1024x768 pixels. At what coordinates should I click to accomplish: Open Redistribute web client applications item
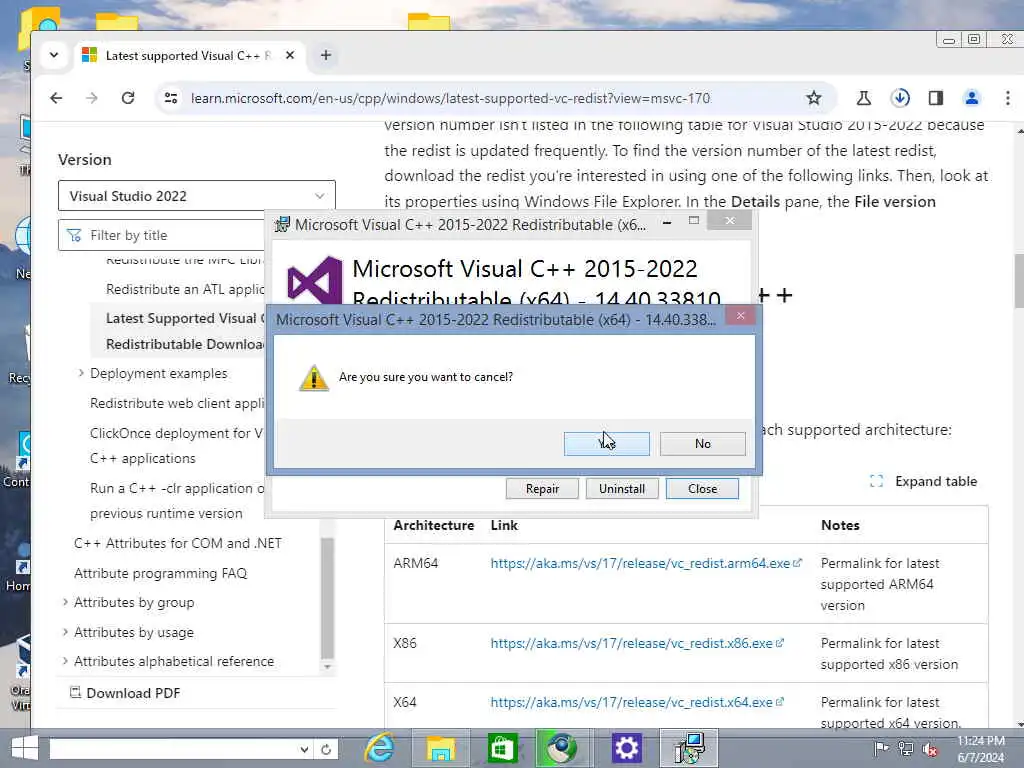click(177, 403)
